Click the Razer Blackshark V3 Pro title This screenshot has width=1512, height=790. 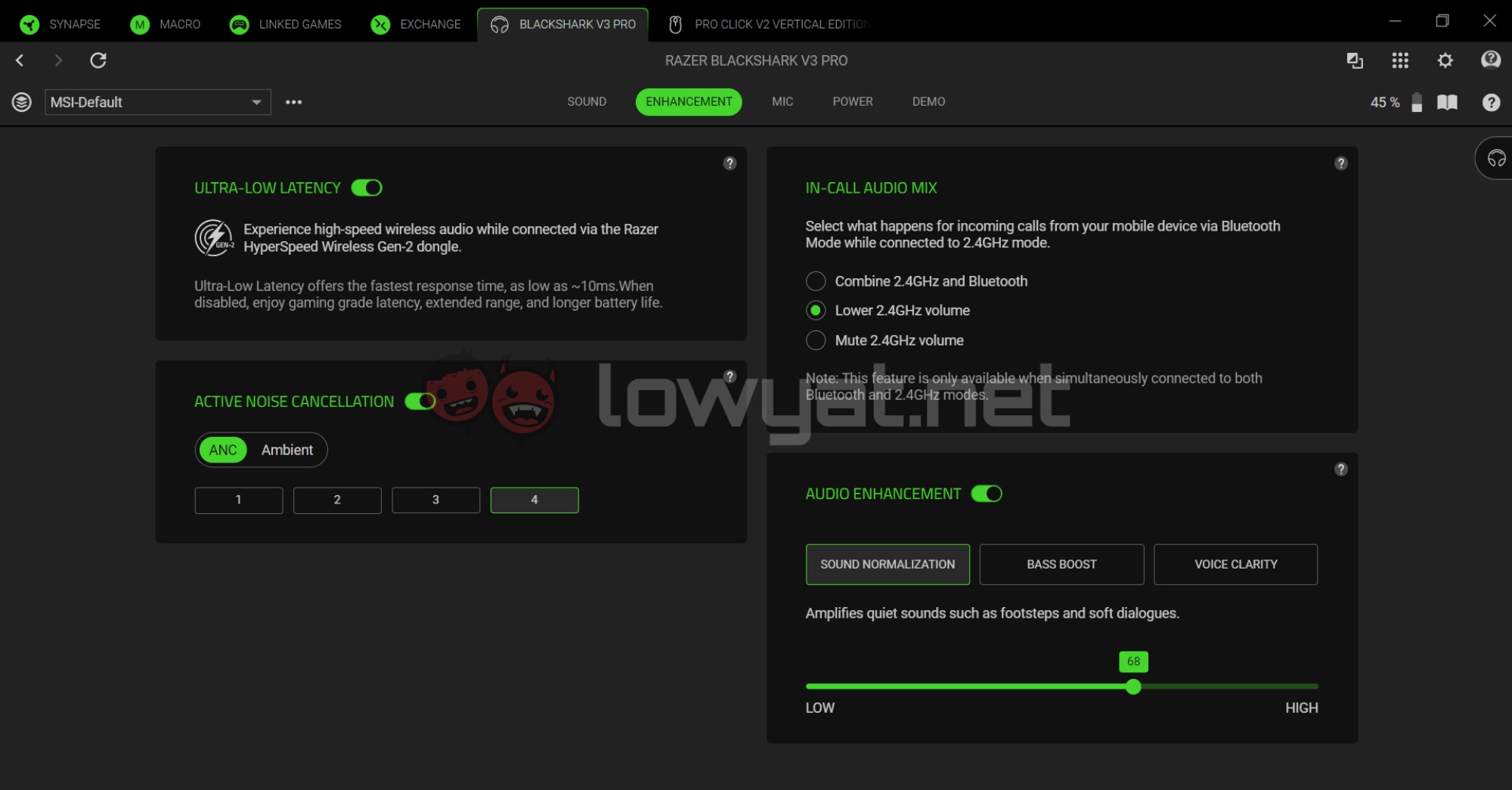click(x=756, y=60)
